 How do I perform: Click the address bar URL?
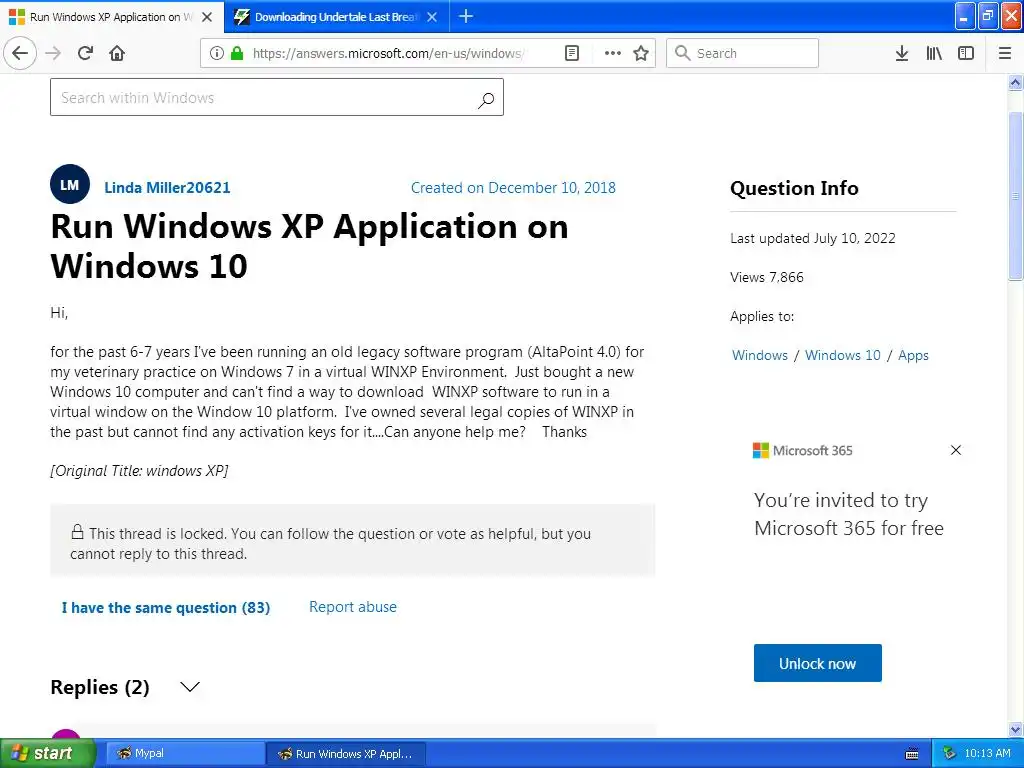coord(389,53)
